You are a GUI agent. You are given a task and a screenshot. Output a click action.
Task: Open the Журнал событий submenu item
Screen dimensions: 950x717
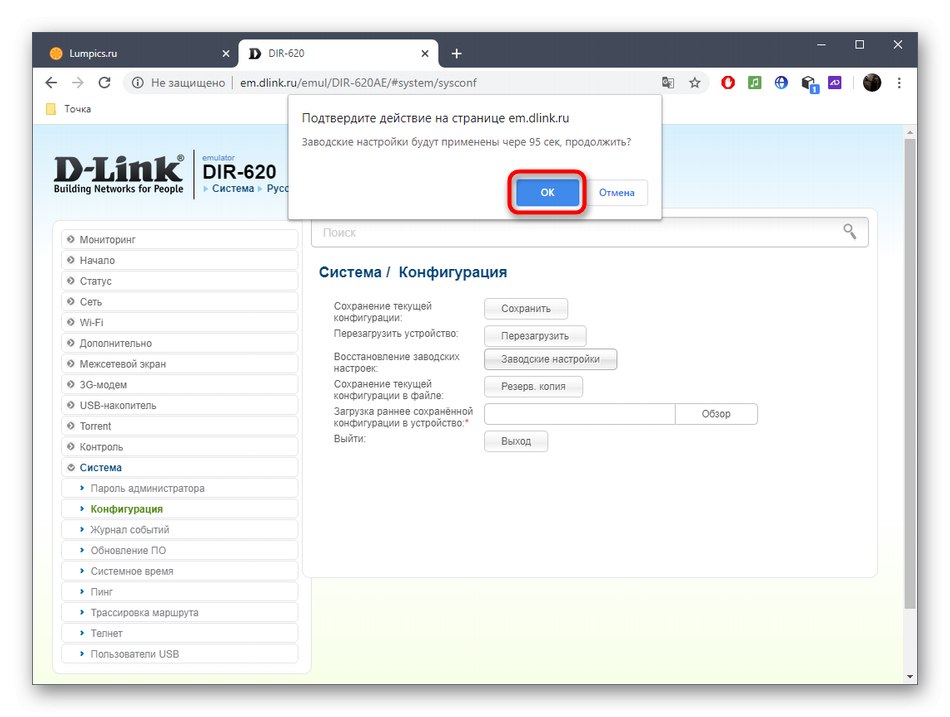coord(179,530)
